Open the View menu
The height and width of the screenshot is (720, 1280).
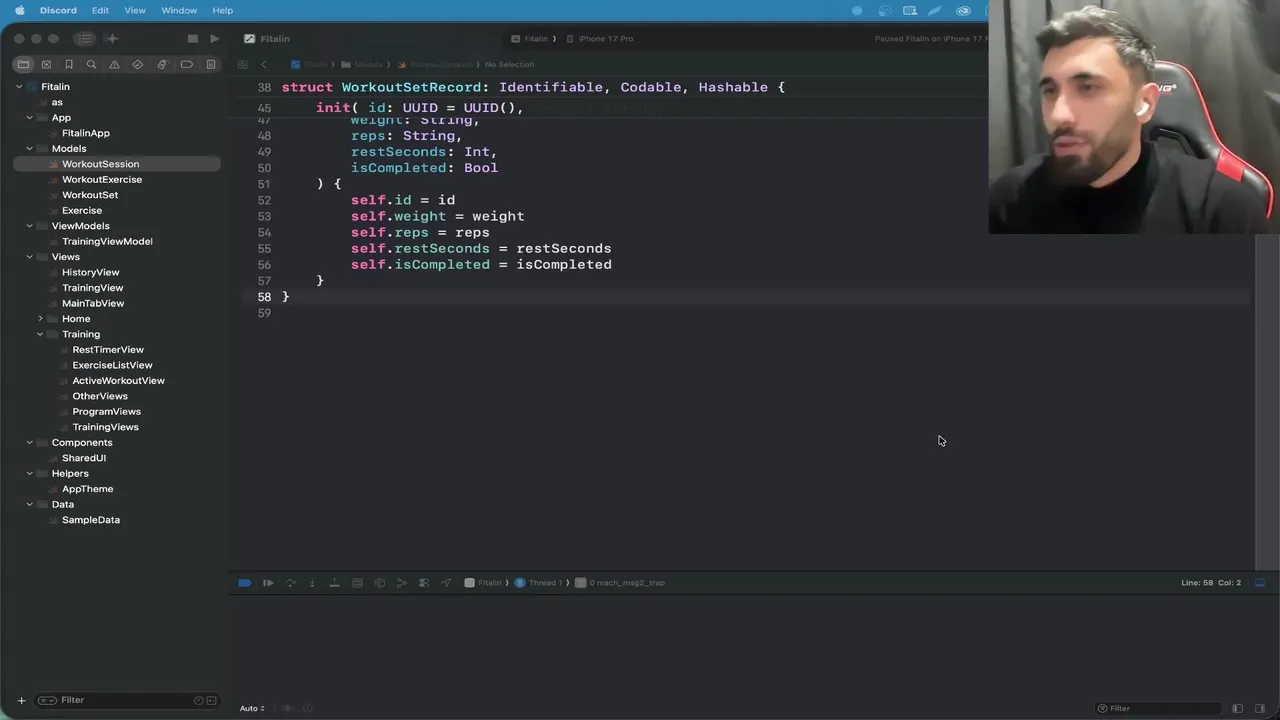click(135, 10)
